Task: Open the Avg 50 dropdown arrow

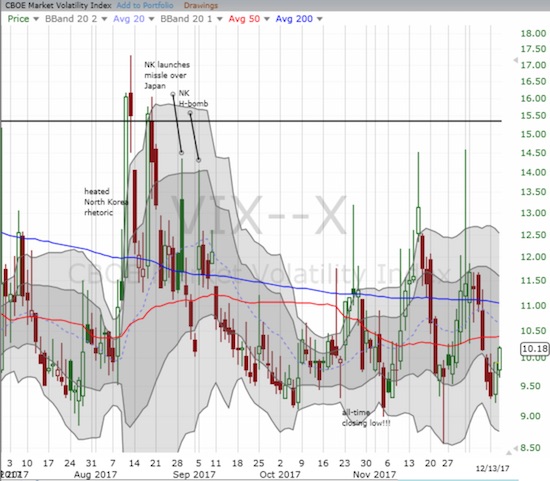Action: coord(267,19)
